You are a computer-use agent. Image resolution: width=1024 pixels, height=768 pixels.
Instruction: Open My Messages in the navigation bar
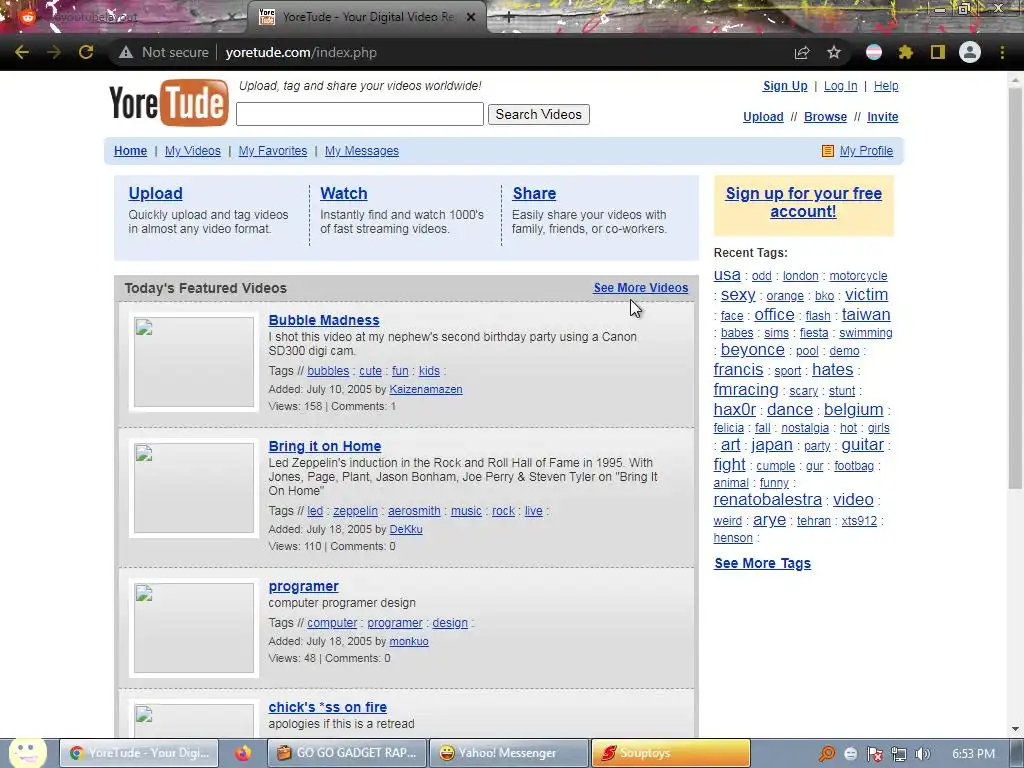(362, 151)
